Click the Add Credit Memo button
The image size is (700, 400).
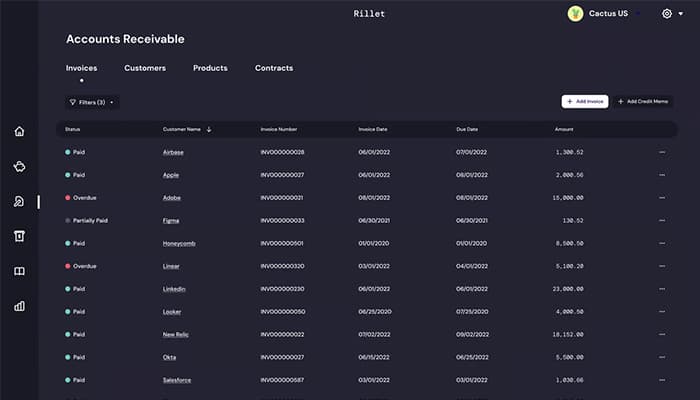(643, 102)
